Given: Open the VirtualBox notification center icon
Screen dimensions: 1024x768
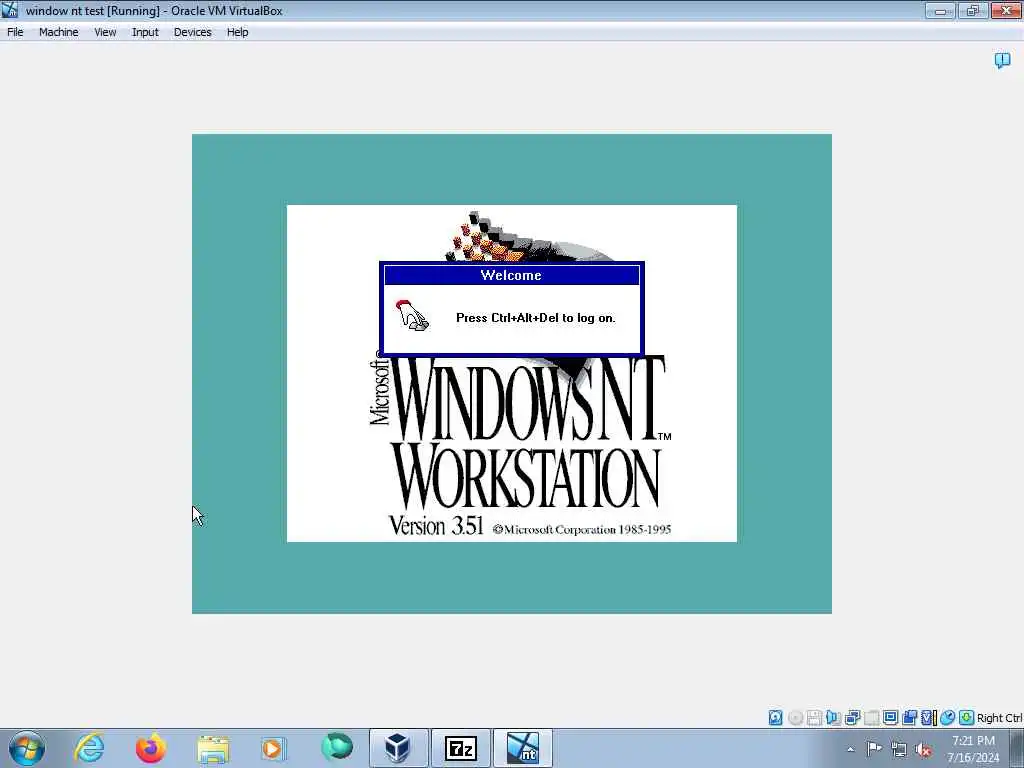Looking at the screenshot, I should pyautogui.click(x=1002, y=61).
